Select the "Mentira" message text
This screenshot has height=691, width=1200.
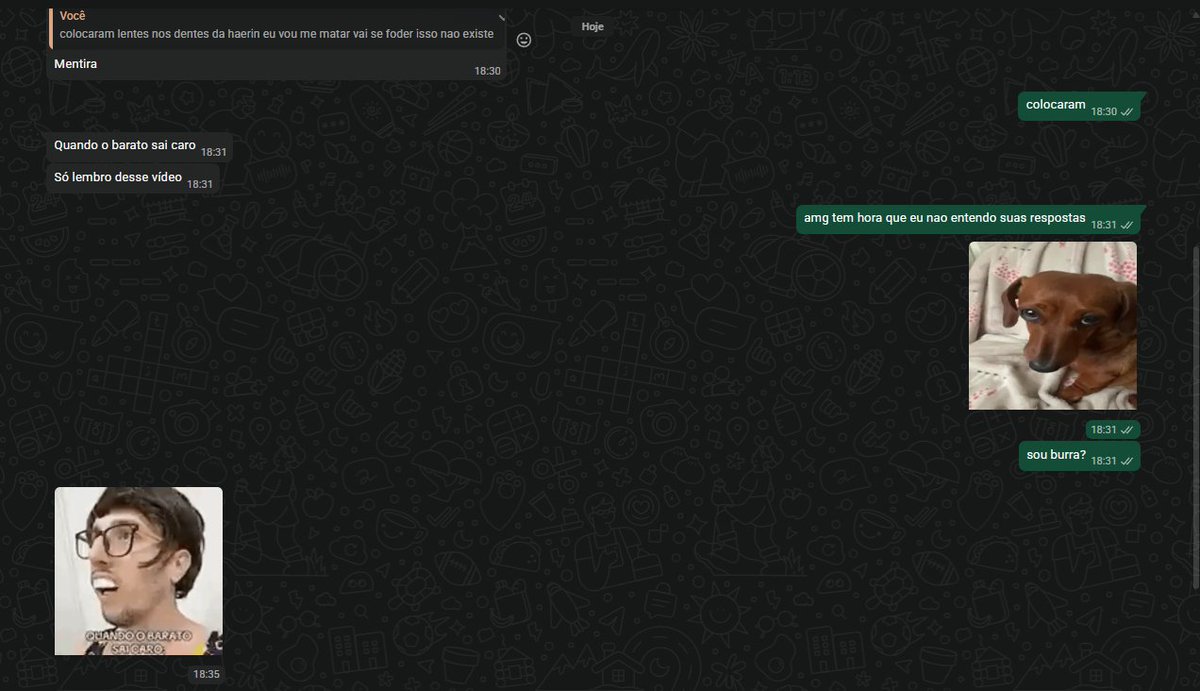pyautogui.click(x=76, y=64)
